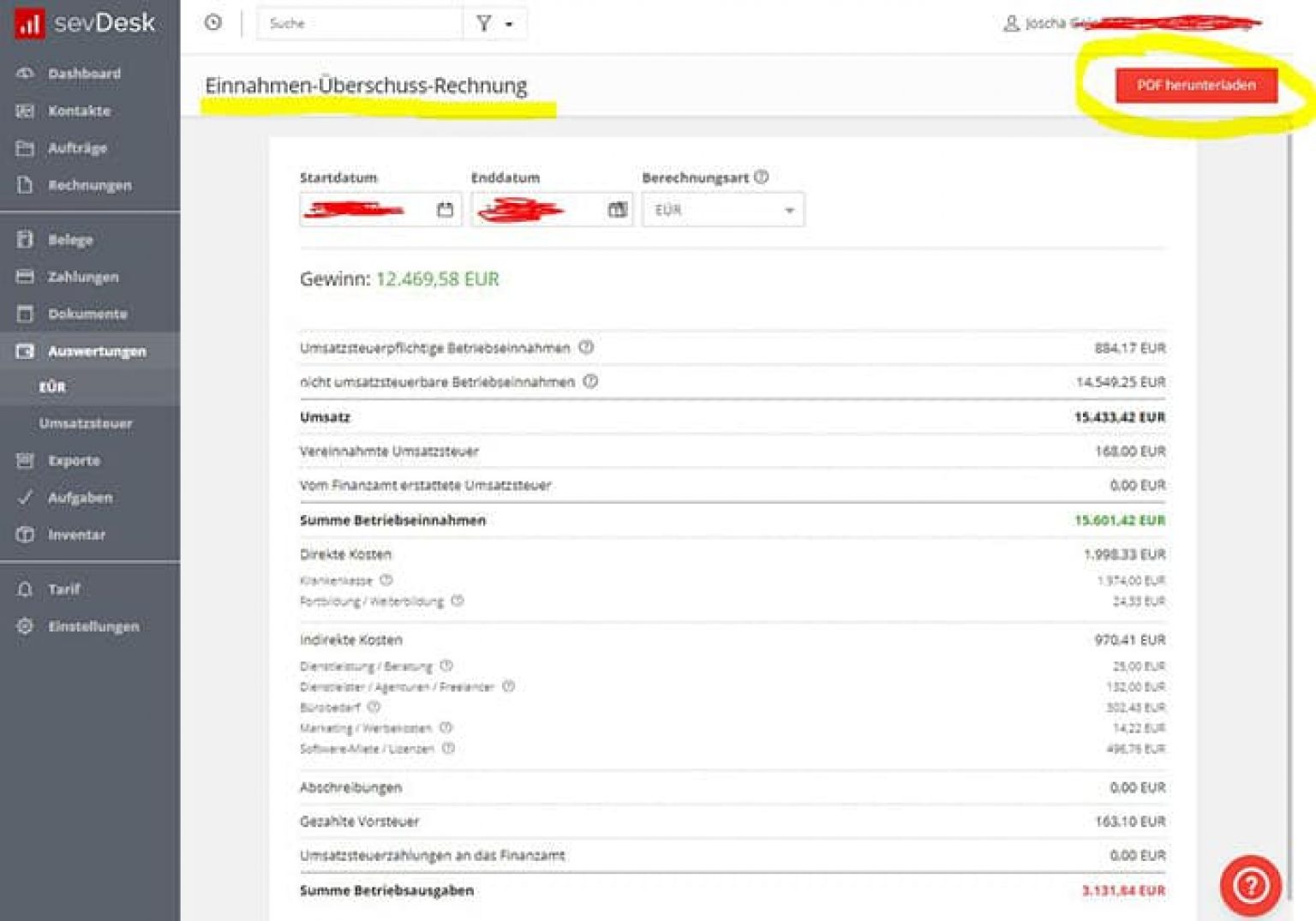Screen dimensions: 1316x921
Task: Show help for nicht umsatzsteuerbare Betriebseinnahmen
Action: pyautogui.click(x=590, y=381)
